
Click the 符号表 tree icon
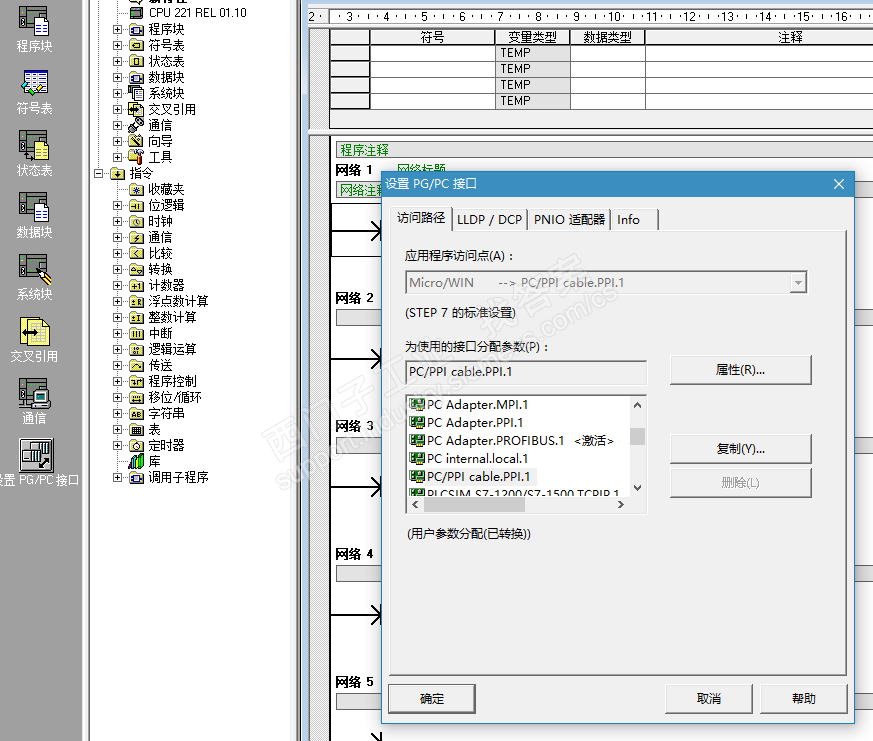tap(136, 45)
